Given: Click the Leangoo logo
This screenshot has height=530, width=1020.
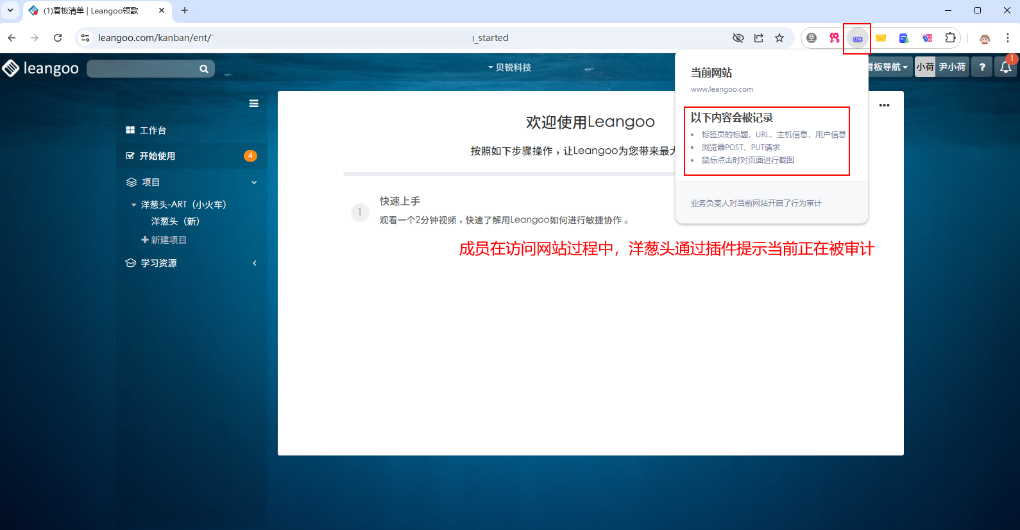Looking at the screenshot, I should point(40,68).
